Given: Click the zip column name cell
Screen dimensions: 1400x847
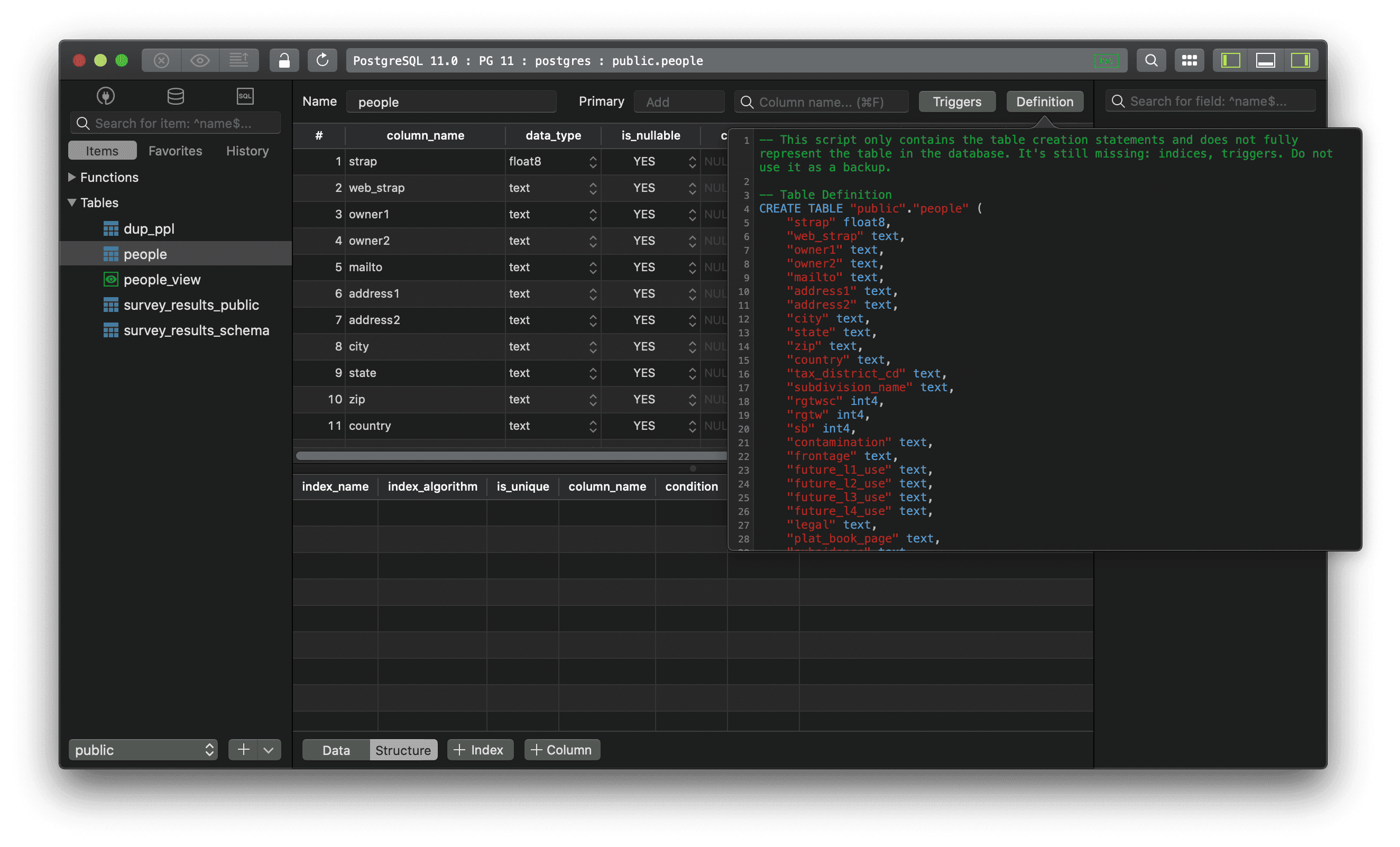Looking at the screenshot, I should (425, 399).
